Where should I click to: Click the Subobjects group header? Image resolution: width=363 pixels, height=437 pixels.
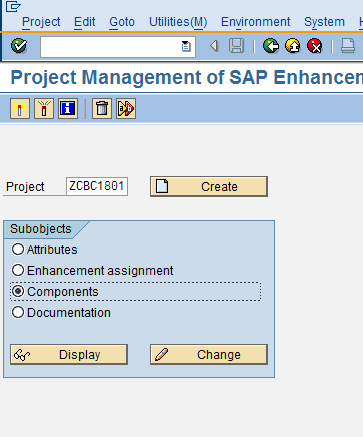pyautogui.click(x=41, y=229)
